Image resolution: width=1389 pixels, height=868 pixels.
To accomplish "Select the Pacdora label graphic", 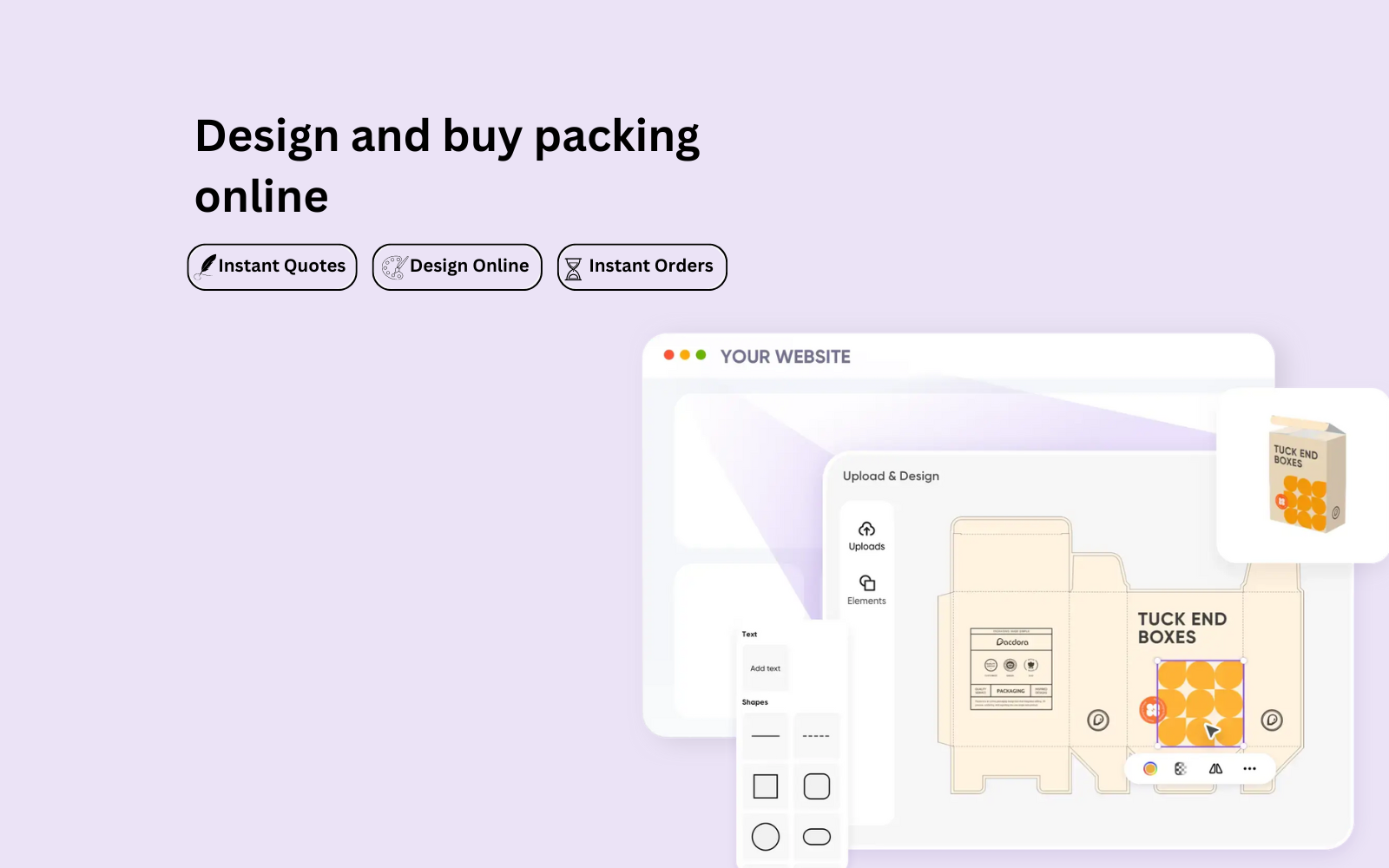I will tap(1011, 668).
